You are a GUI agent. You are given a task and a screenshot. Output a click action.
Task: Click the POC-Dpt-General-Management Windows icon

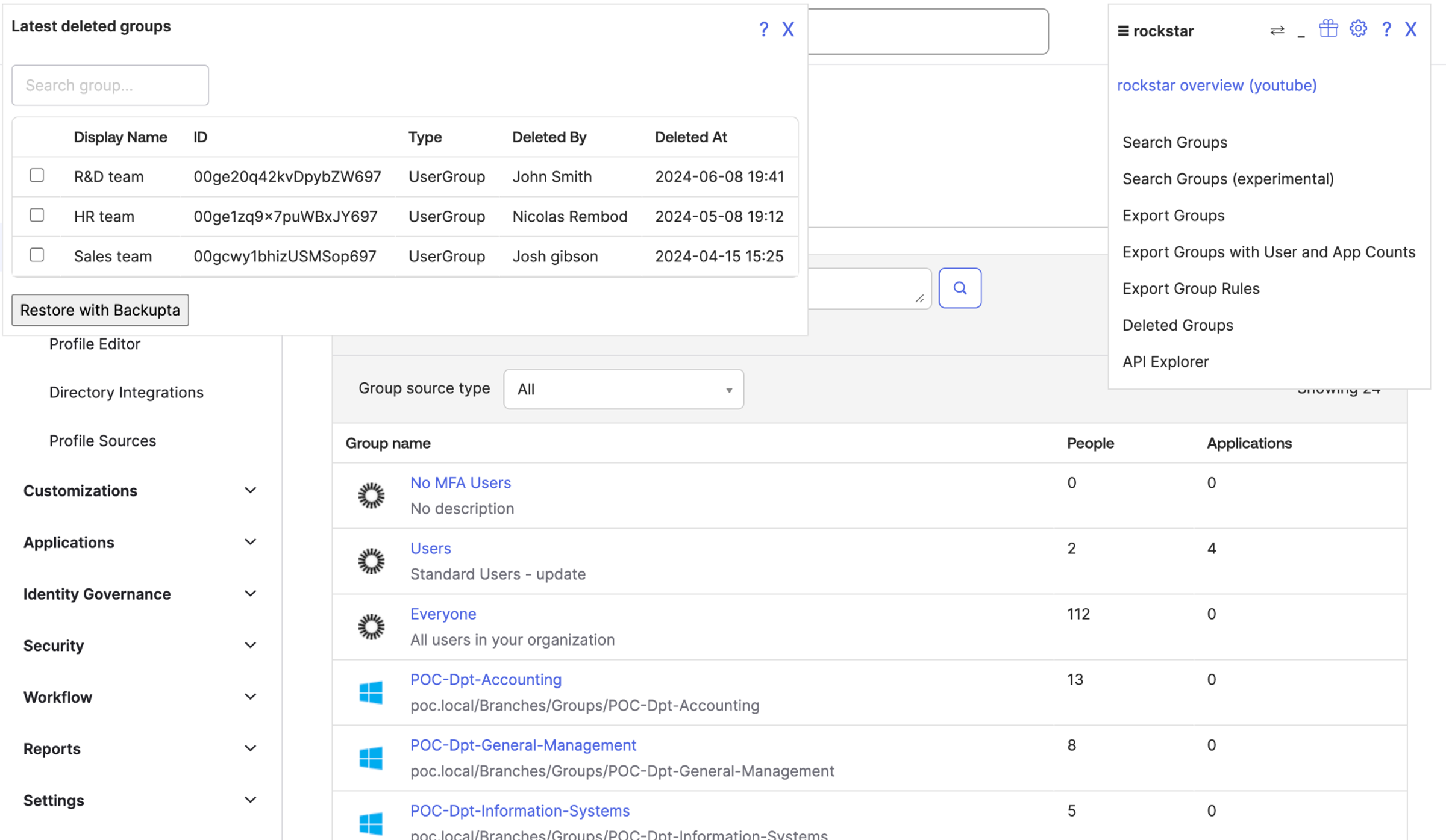(371, 758)
